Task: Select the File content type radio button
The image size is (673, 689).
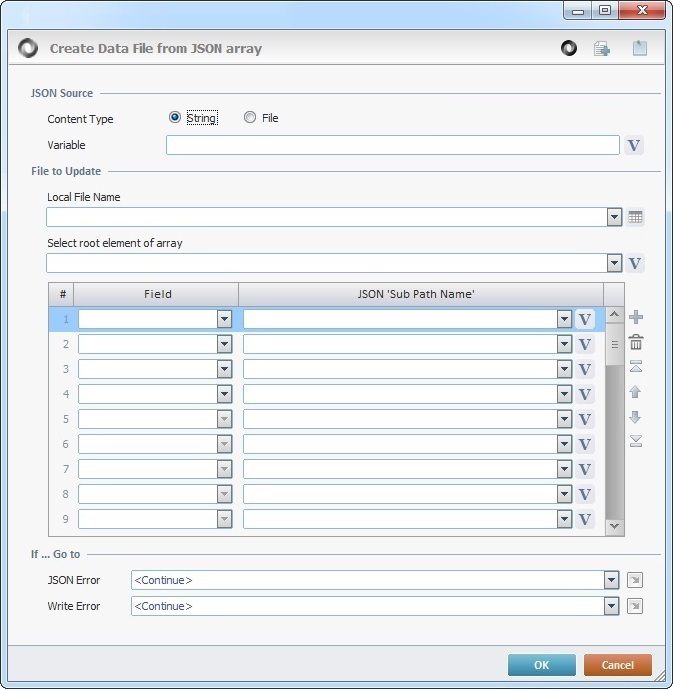Action: (250, 118)
